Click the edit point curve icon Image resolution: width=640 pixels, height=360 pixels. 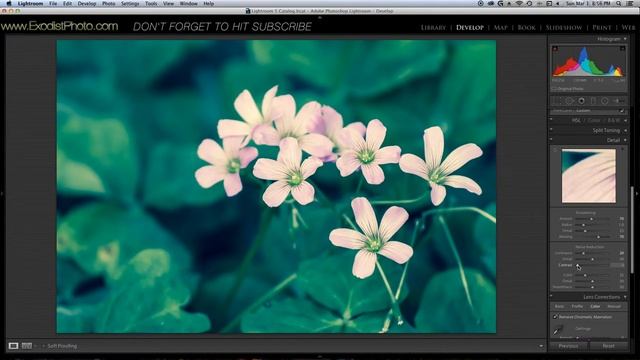622,111
